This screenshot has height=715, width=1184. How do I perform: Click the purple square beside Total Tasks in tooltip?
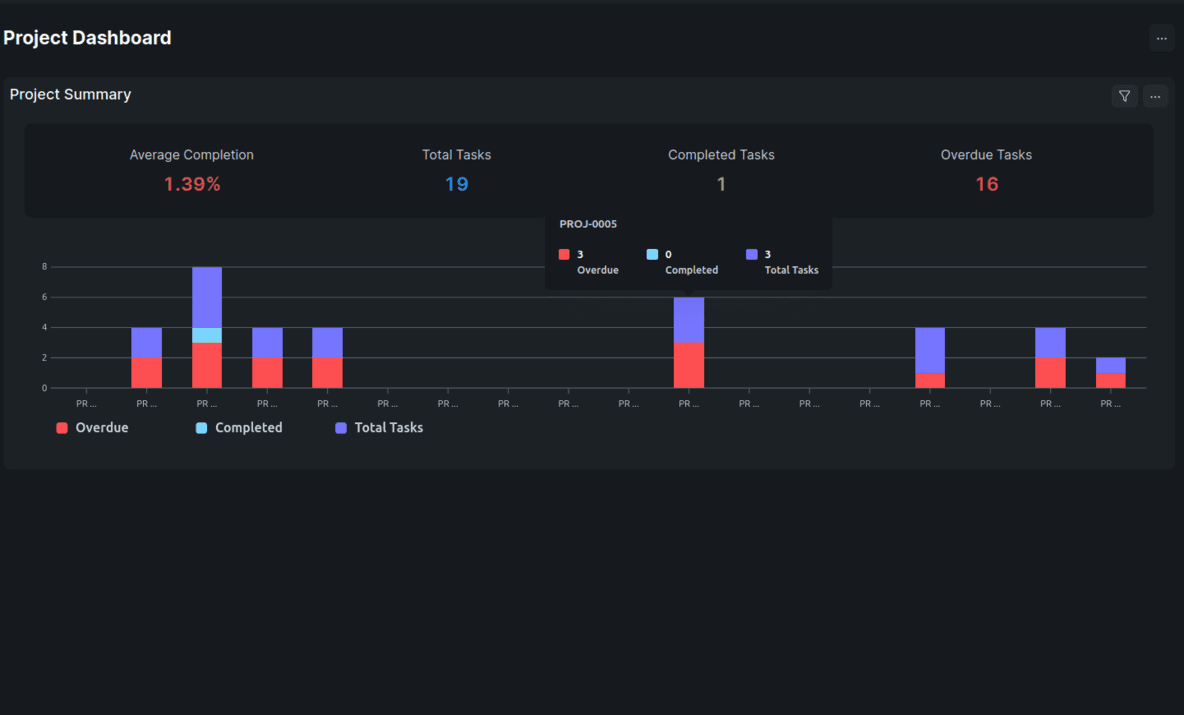point(753,254)
